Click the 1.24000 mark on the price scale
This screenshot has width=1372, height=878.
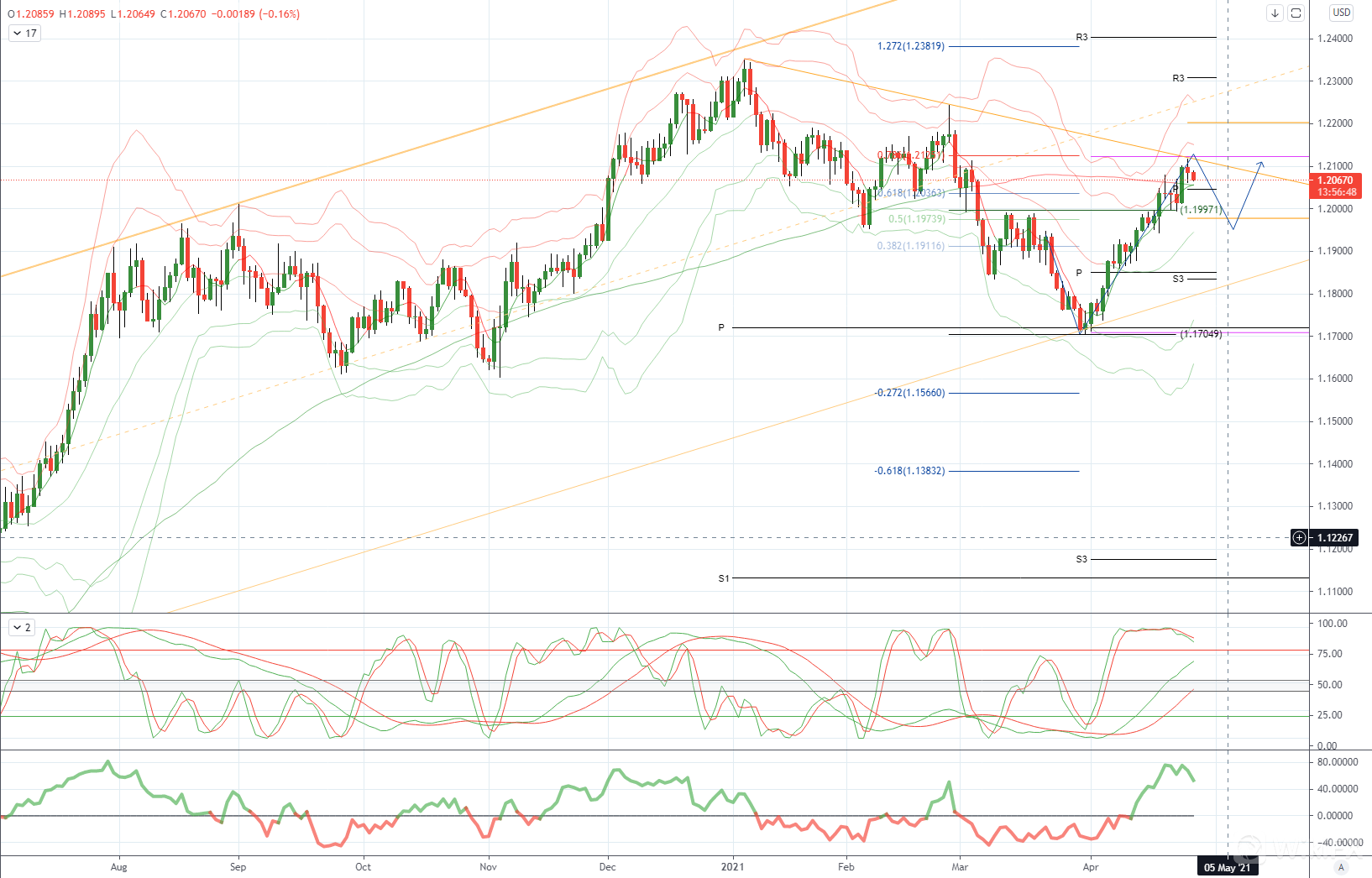pos(1335,39)
